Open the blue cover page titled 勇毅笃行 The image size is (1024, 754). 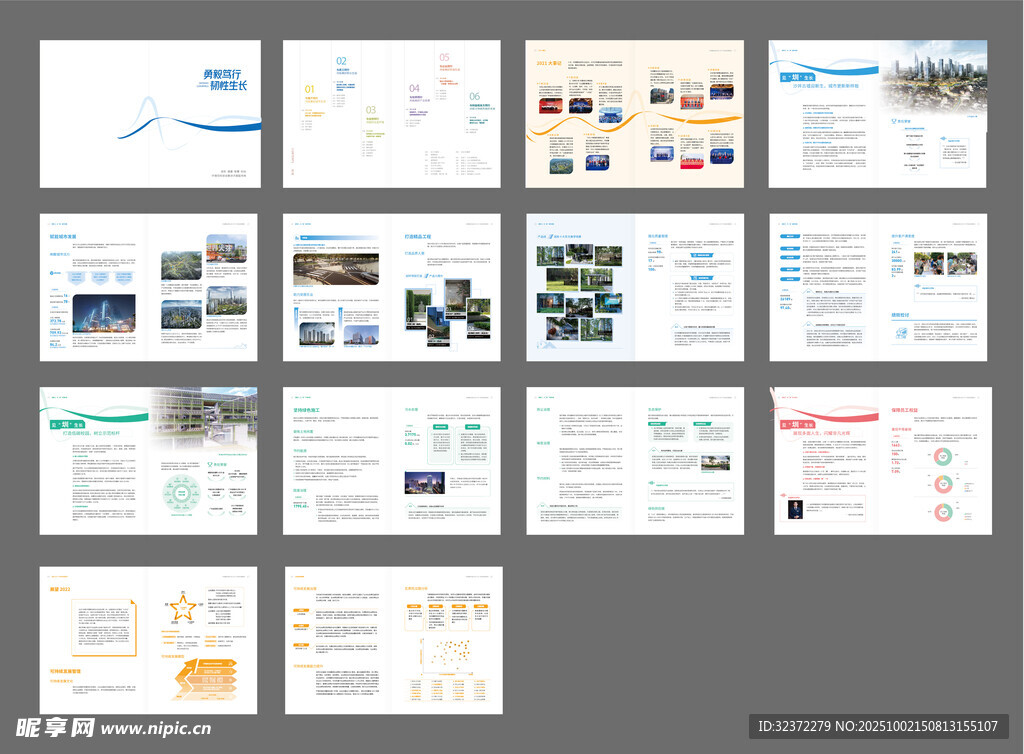[x=150, y=113]
